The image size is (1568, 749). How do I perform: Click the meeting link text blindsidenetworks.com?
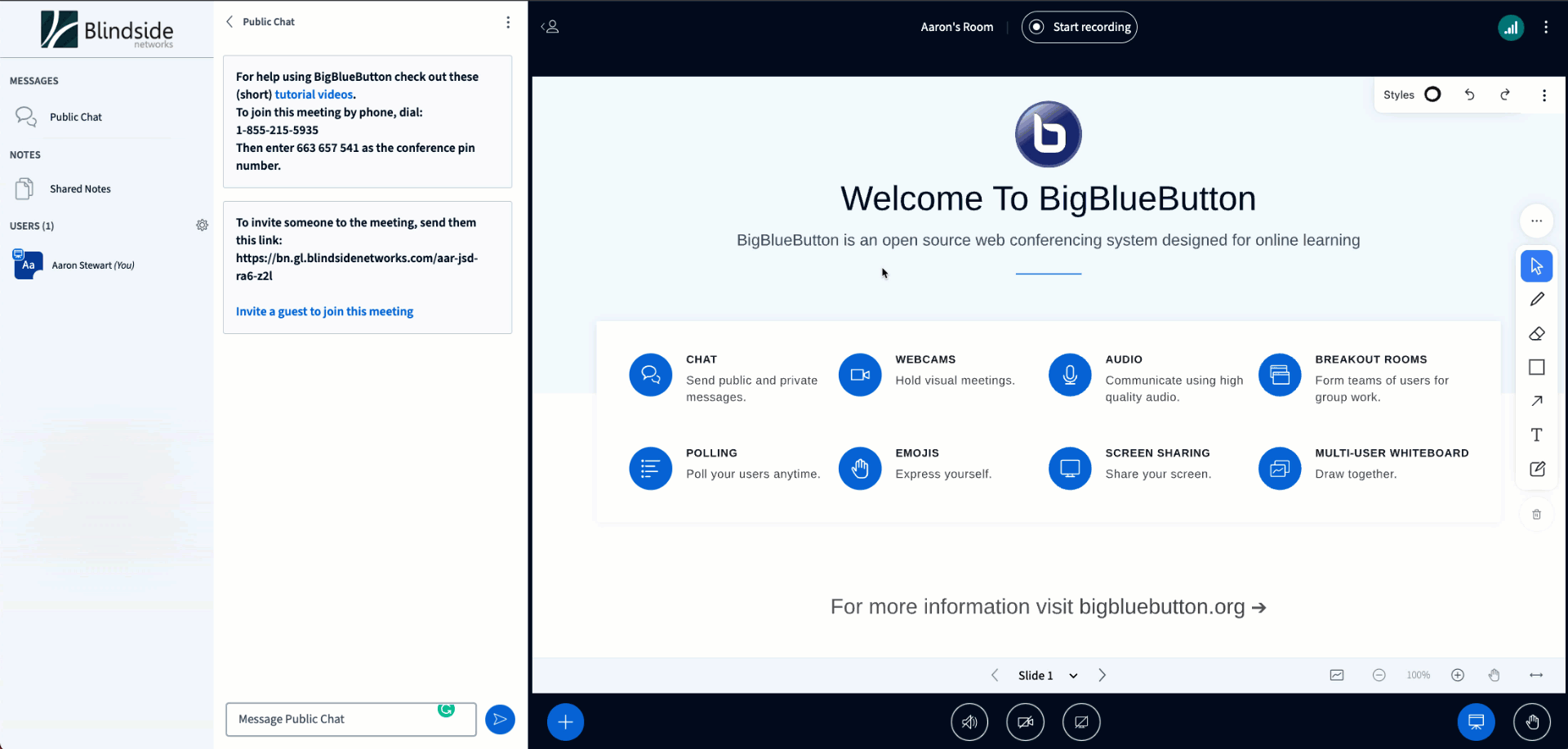(x=357, y=267)
